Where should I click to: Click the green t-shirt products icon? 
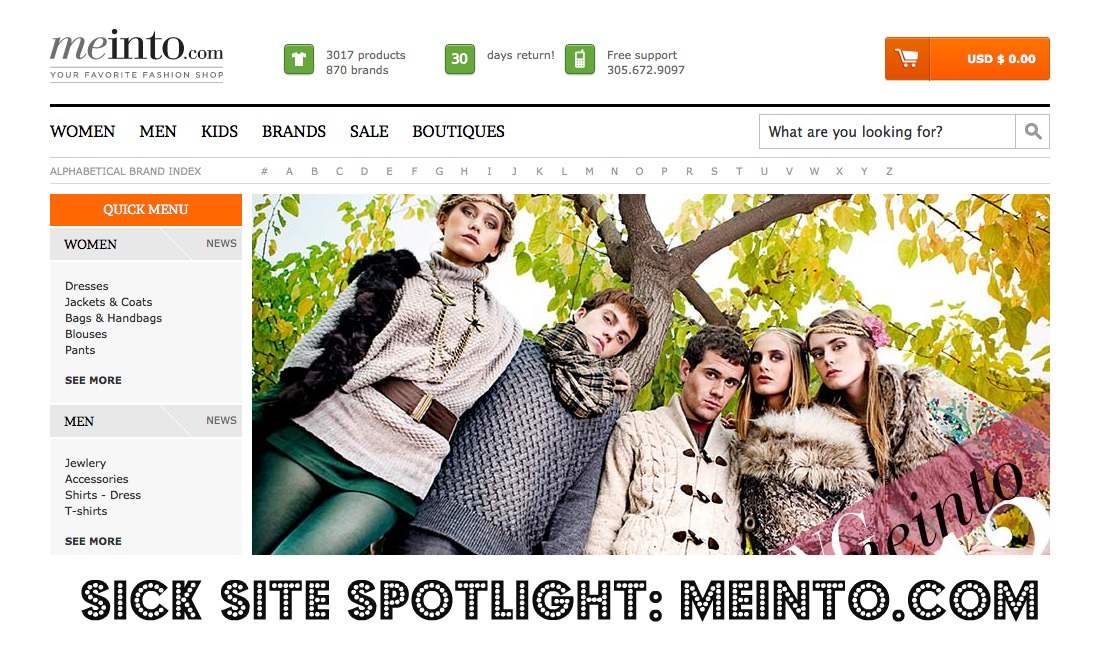click(298, 59)
